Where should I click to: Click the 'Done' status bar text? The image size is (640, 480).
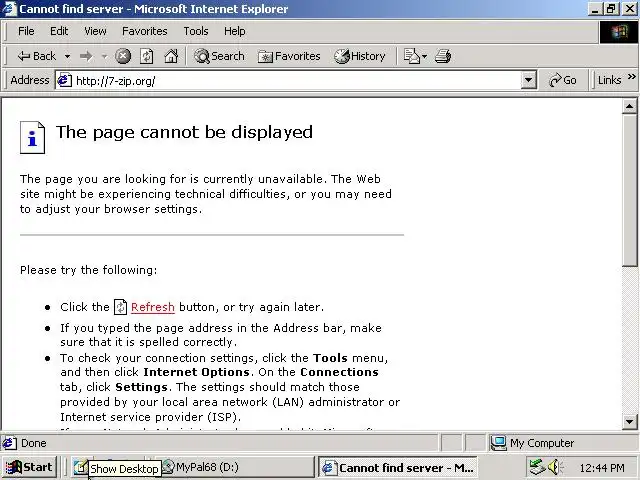pyautogui.click(x=33, y=443)
